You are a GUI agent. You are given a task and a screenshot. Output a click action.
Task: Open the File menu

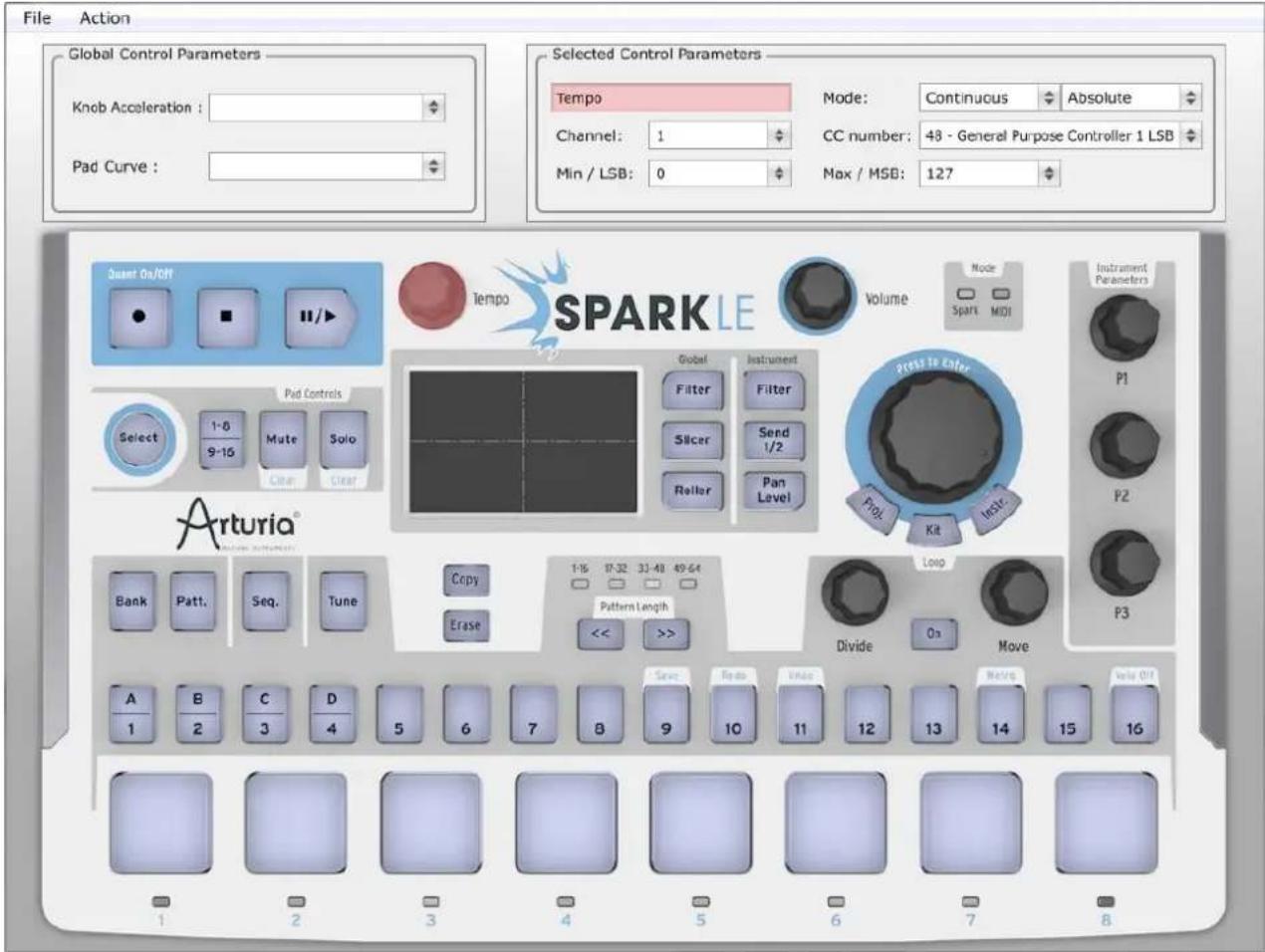(x=37, y=18)
